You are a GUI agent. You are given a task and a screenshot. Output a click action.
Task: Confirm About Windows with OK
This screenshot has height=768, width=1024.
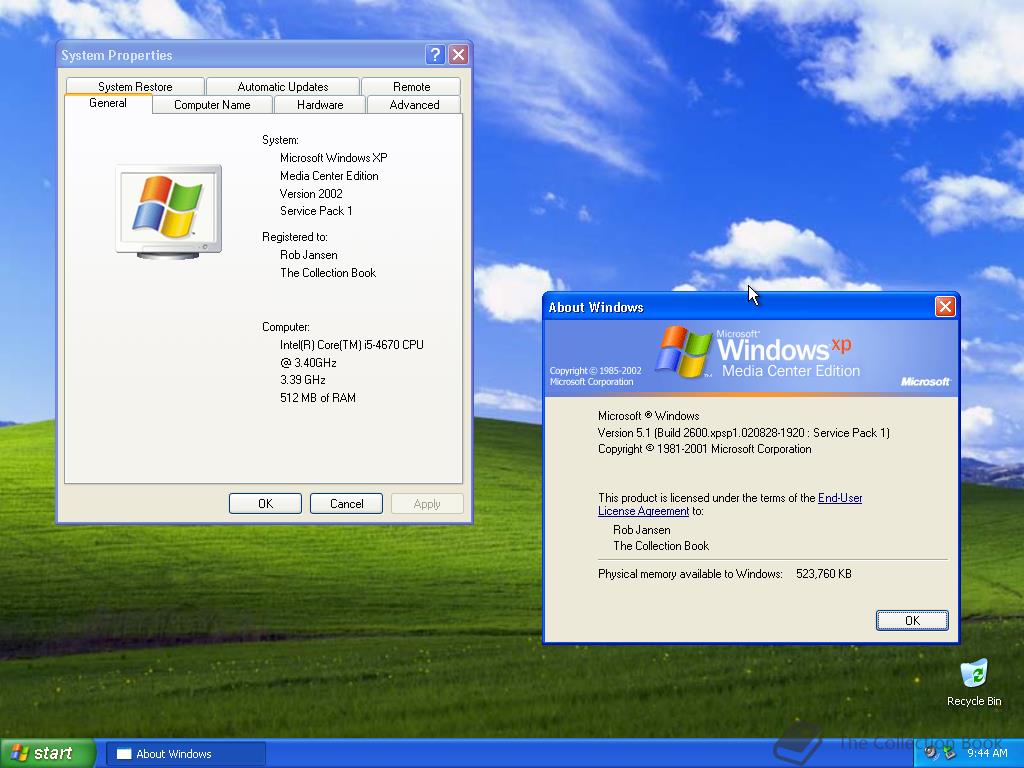pyautogui.click(x=912, y=620)
